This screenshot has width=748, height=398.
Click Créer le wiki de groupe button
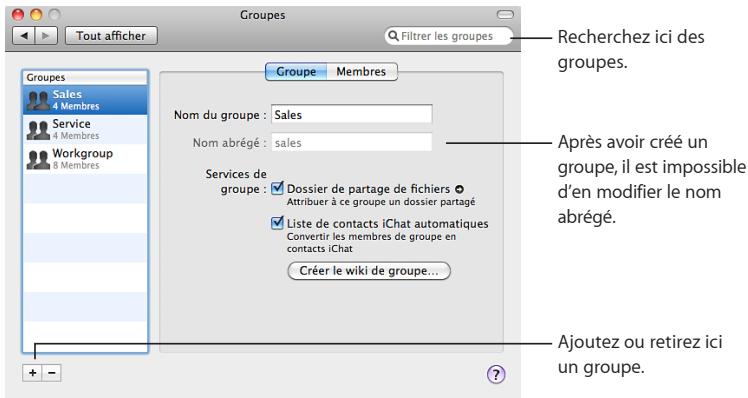click(369, 271)
